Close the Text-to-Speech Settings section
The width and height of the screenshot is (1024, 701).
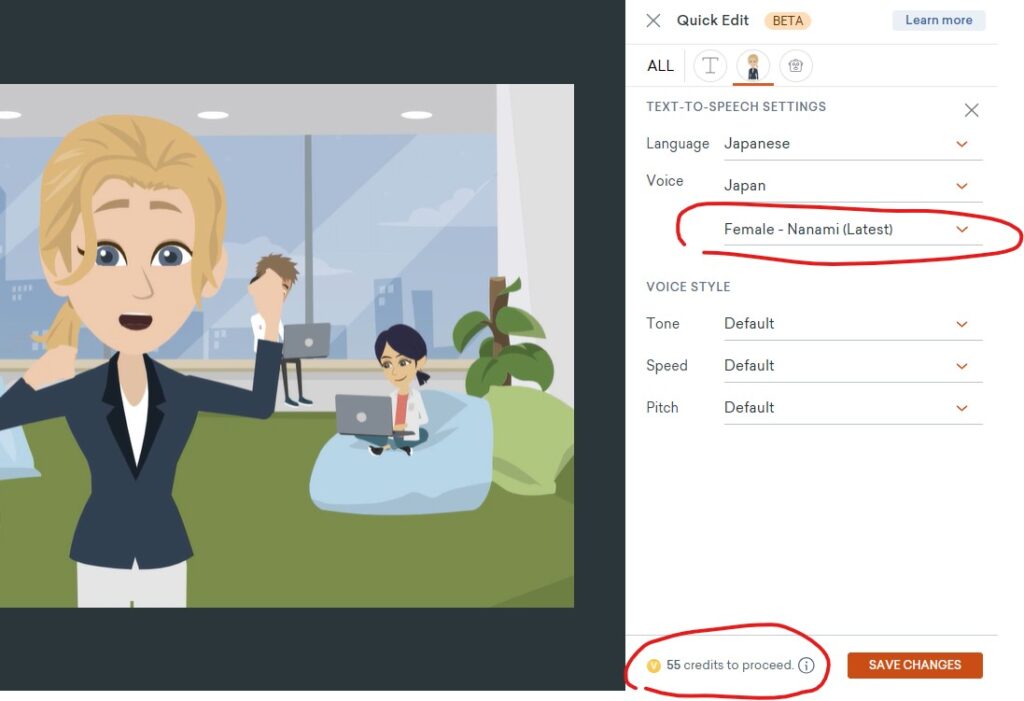971,110
